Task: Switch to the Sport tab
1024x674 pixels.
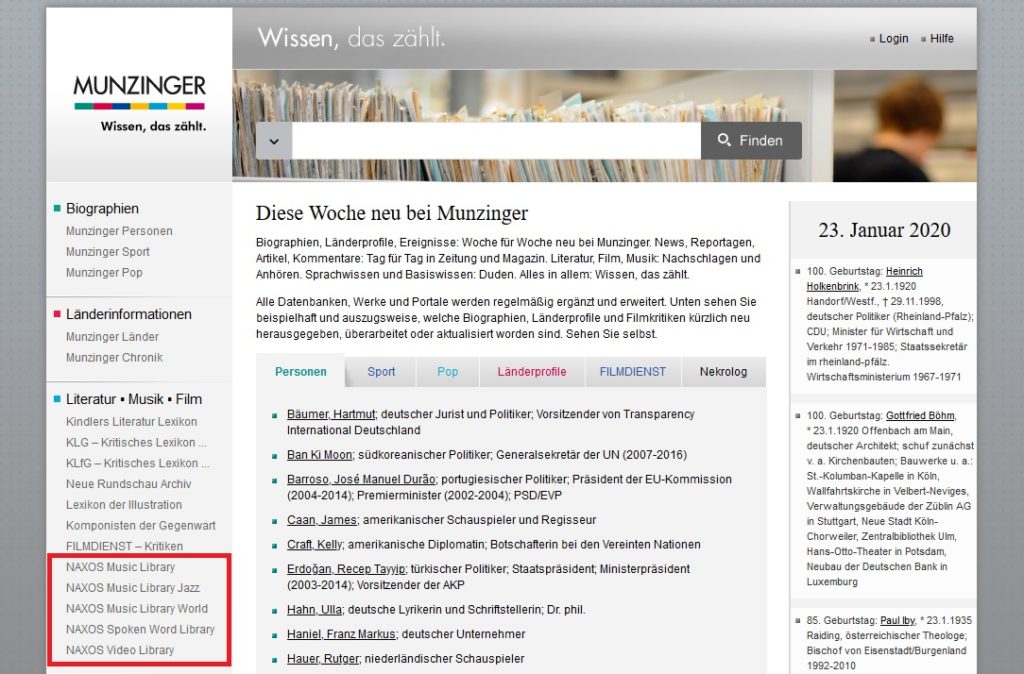Action: [x=381, y=372]
